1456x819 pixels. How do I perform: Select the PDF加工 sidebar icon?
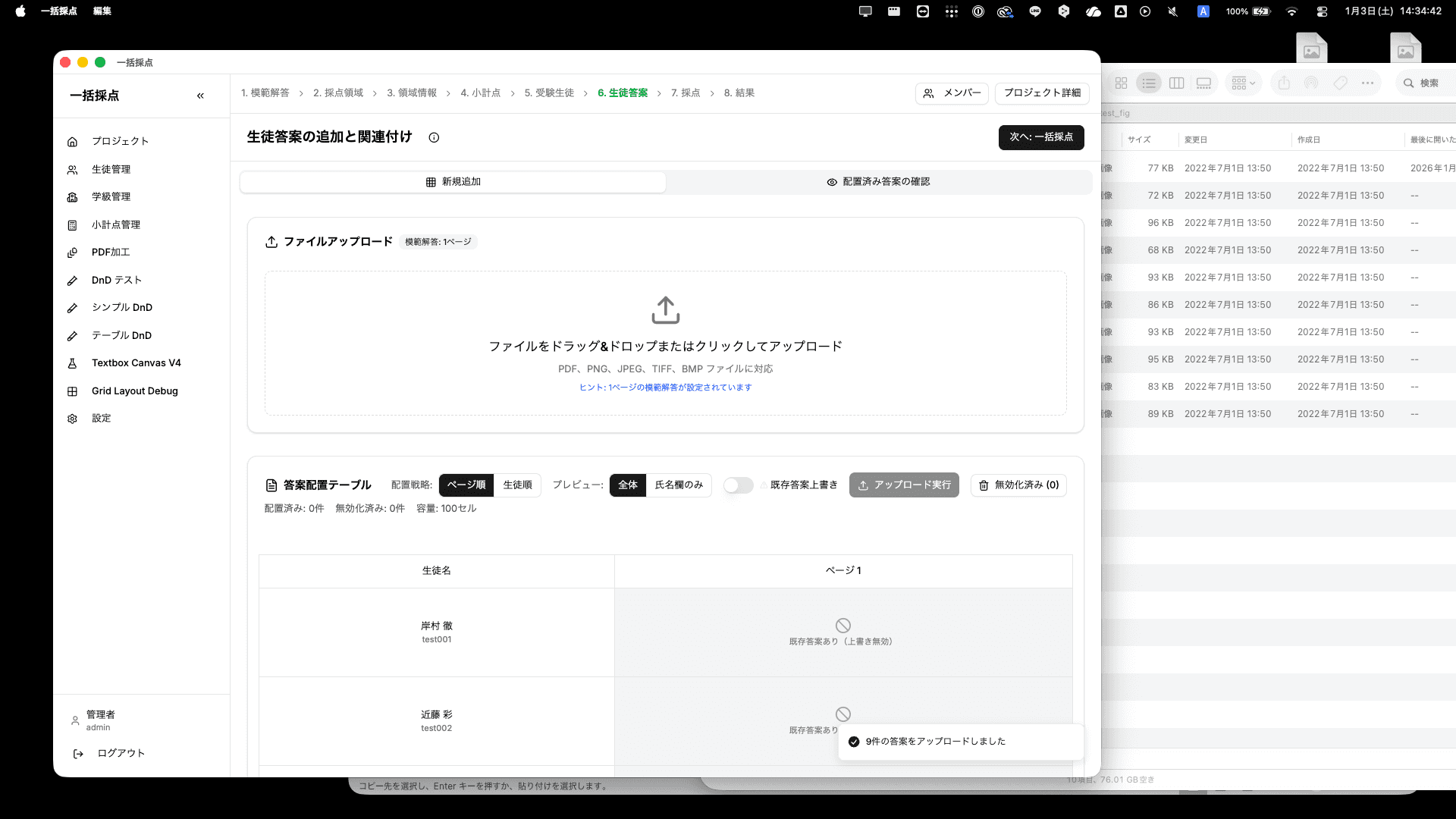pyautogui.click(x=72, y=252)
